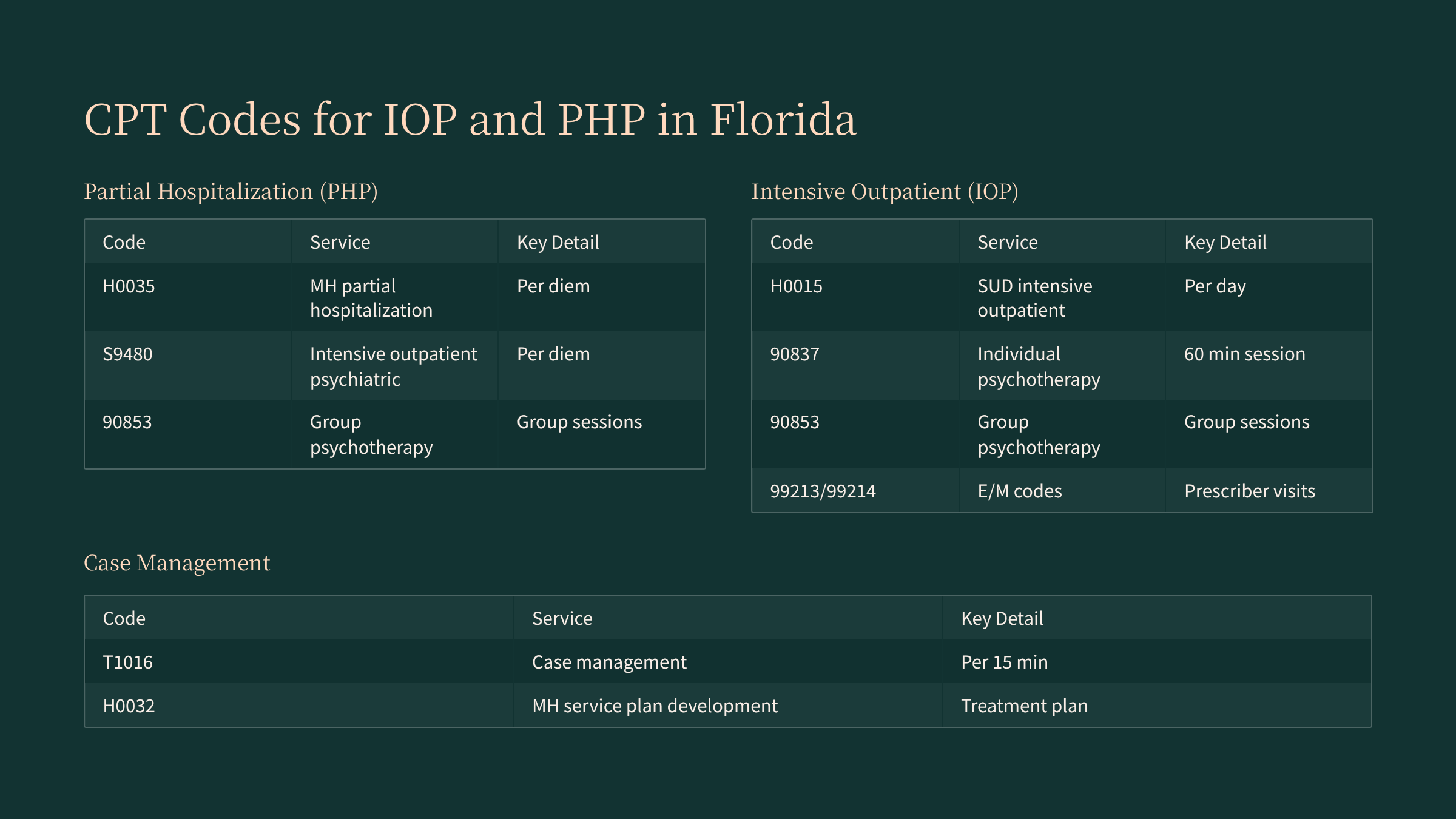The width and height of the screenshot is (1456, 819).
Task: Click the slide title about CPT Codes
Action: tap(470, 119)
